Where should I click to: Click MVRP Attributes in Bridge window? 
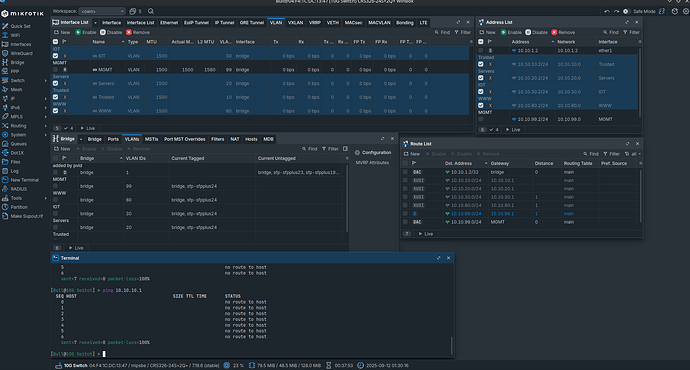point(372,162)
